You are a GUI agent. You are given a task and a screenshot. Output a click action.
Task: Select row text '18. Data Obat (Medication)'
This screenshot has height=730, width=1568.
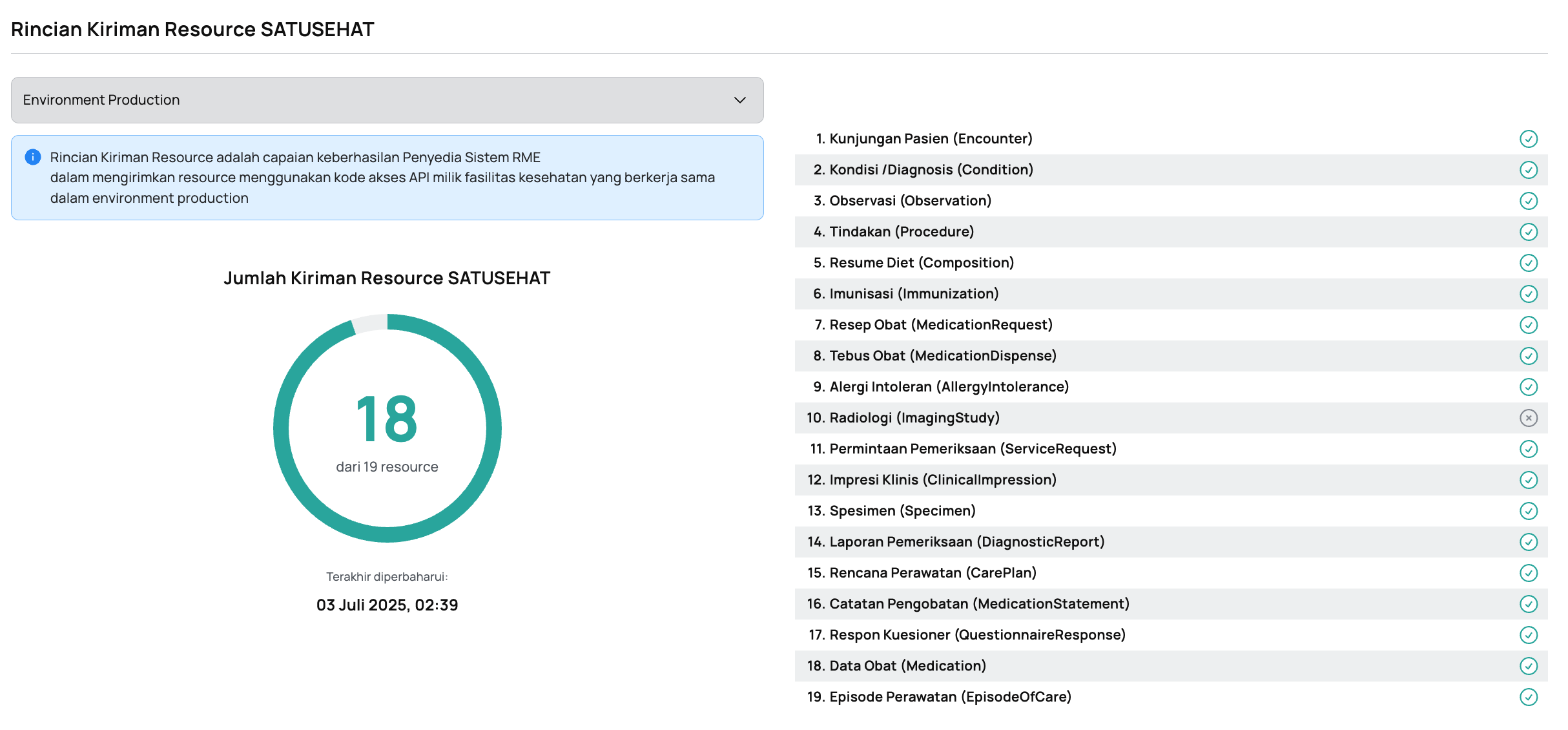click(897, 666)
